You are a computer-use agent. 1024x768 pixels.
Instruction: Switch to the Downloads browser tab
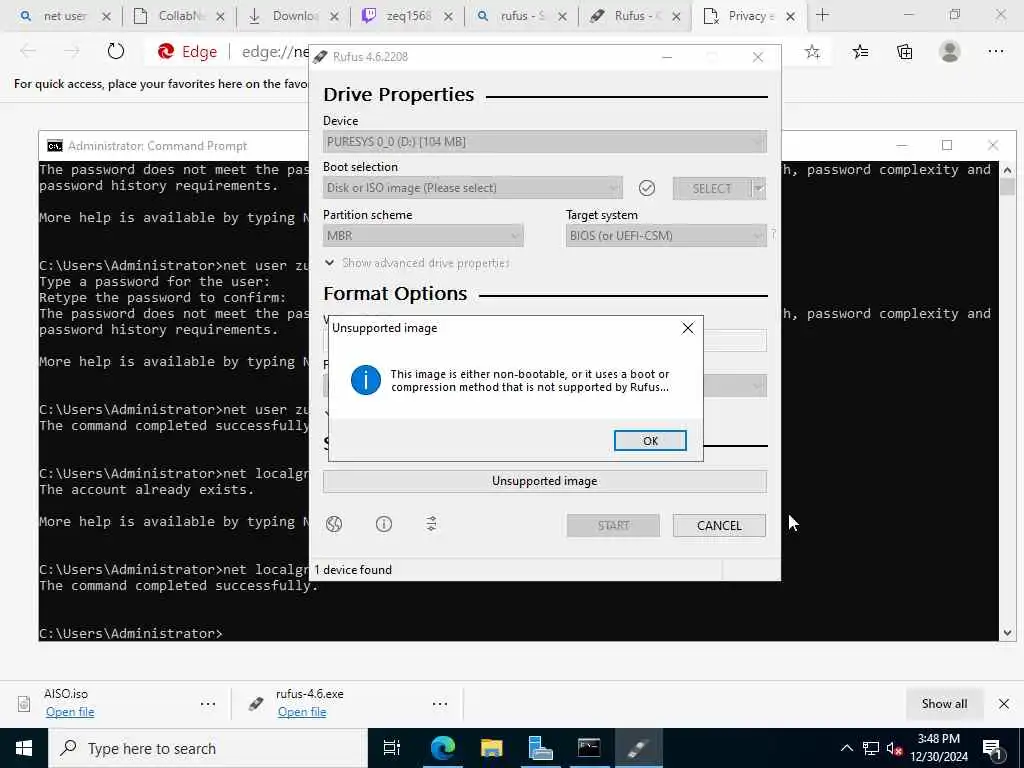click(293, 16)
